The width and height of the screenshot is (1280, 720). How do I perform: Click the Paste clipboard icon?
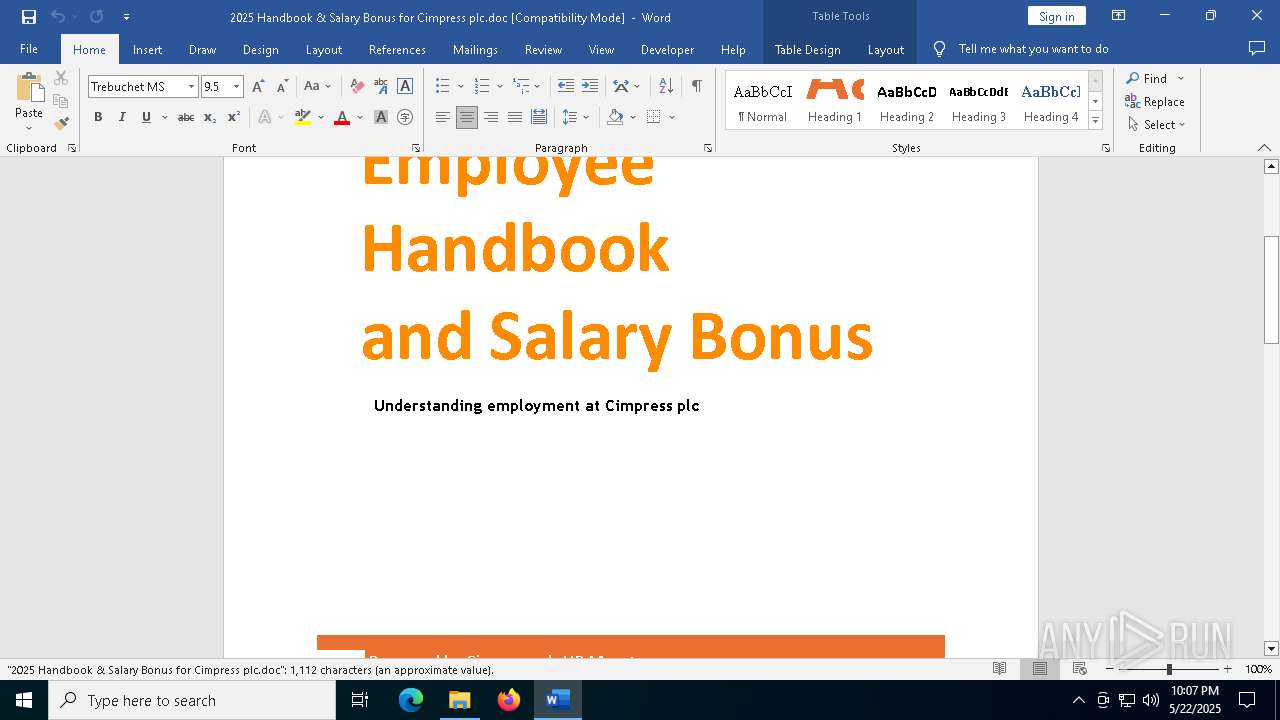click(29, 88)
